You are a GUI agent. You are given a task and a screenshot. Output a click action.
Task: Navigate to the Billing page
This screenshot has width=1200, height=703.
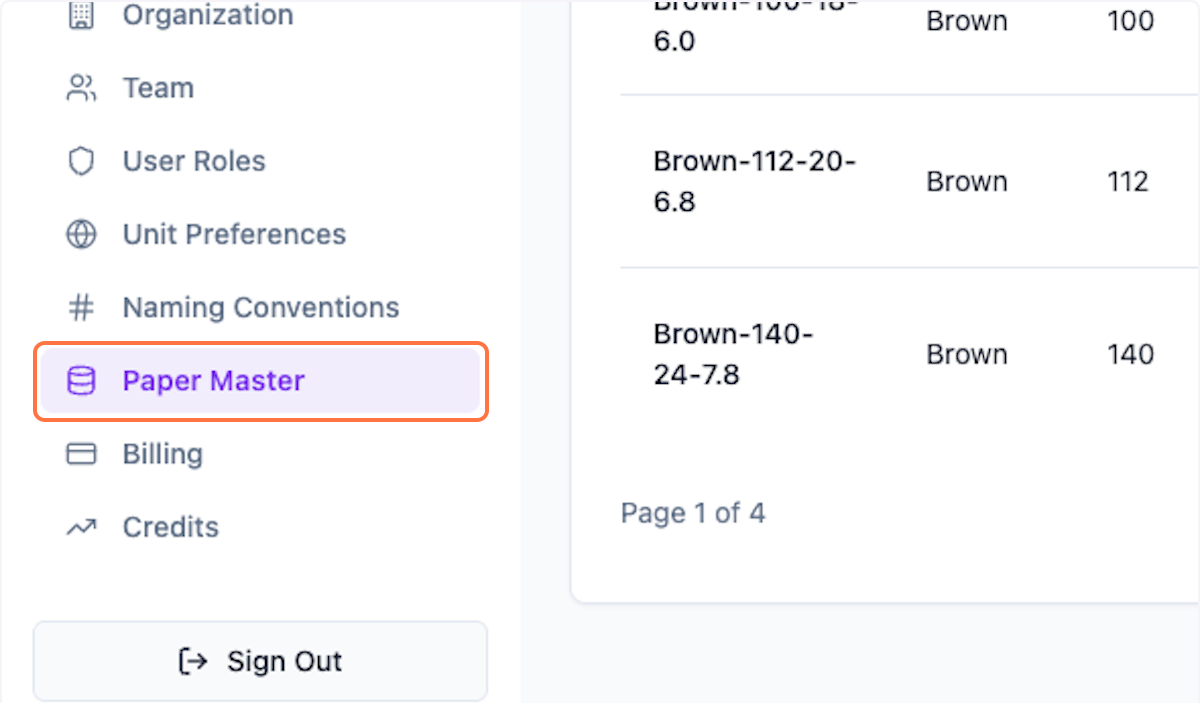pyautogui.click(x=162, y=454)
